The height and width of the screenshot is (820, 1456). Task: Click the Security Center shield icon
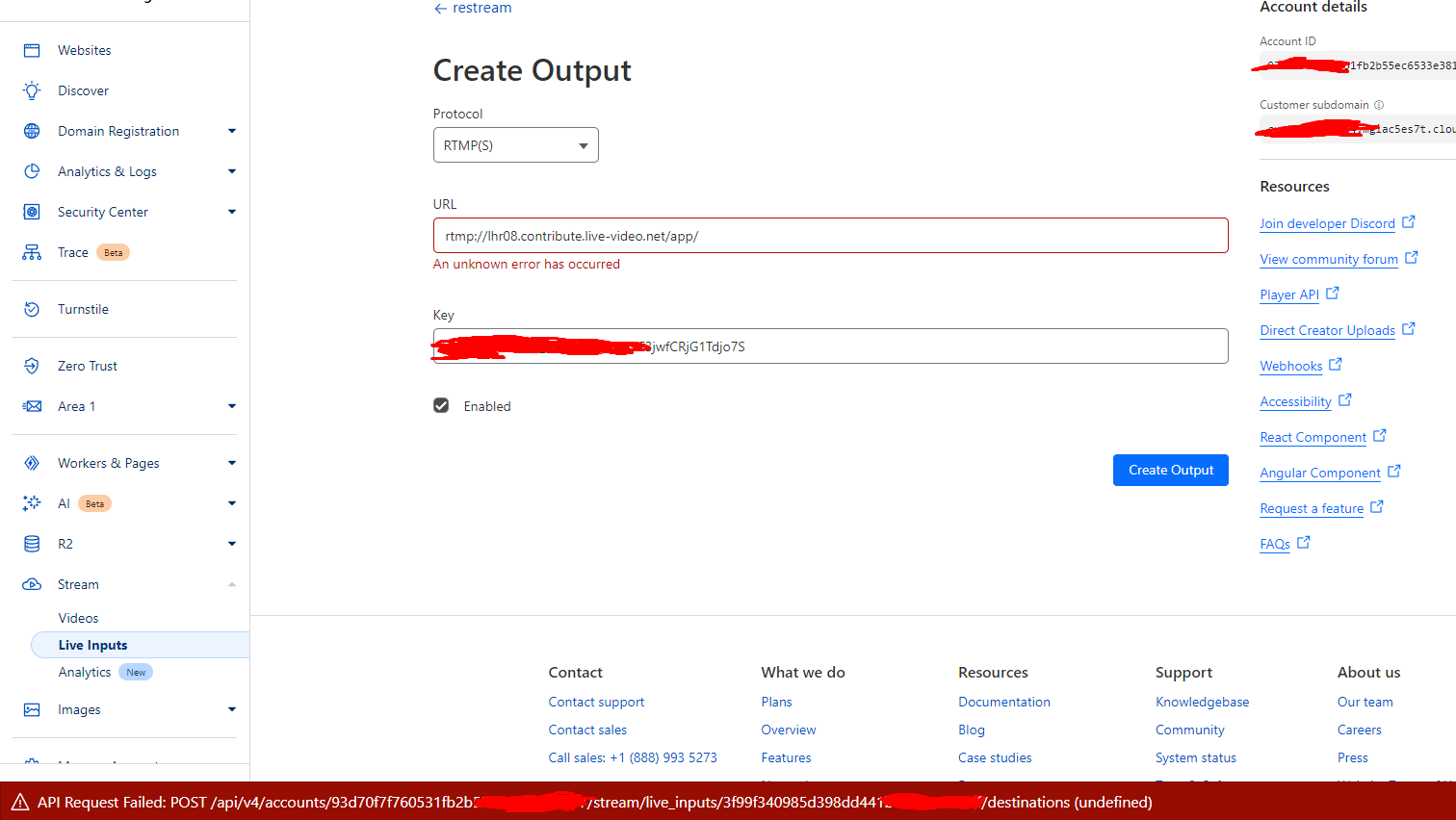pyautogui.click(x=34, y=211)
